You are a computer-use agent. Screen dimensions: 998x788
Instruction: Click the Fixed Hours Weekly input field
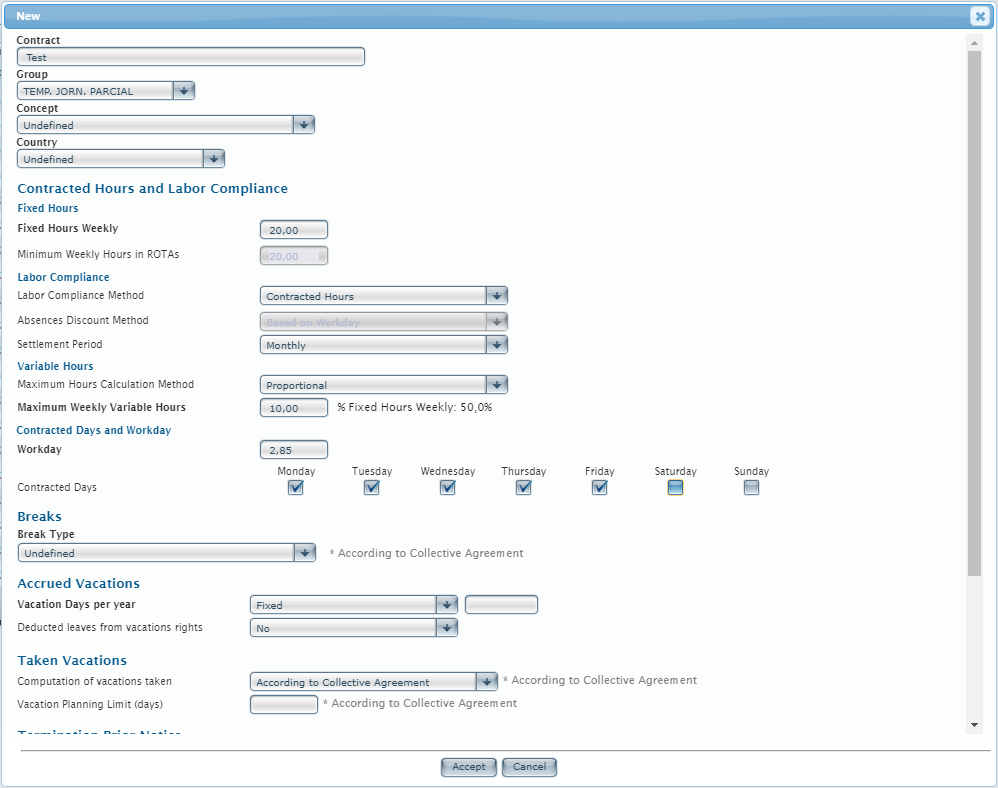coord(293,230)
